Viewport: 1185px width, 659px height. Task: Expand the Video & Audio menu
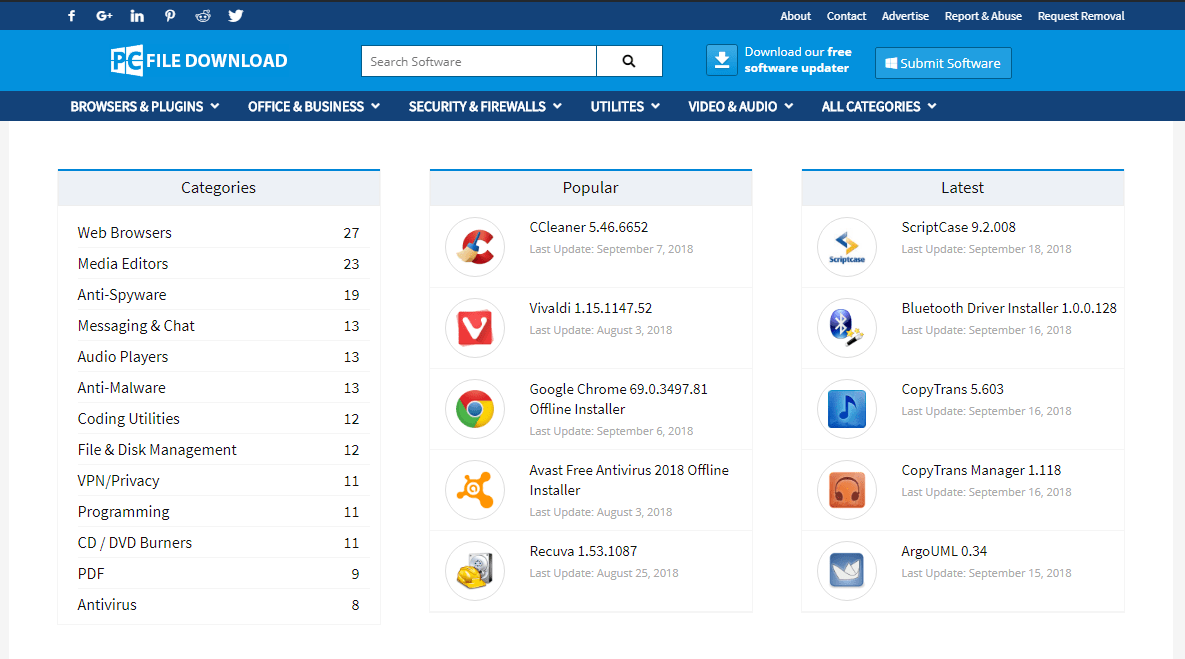pos(741,107)
